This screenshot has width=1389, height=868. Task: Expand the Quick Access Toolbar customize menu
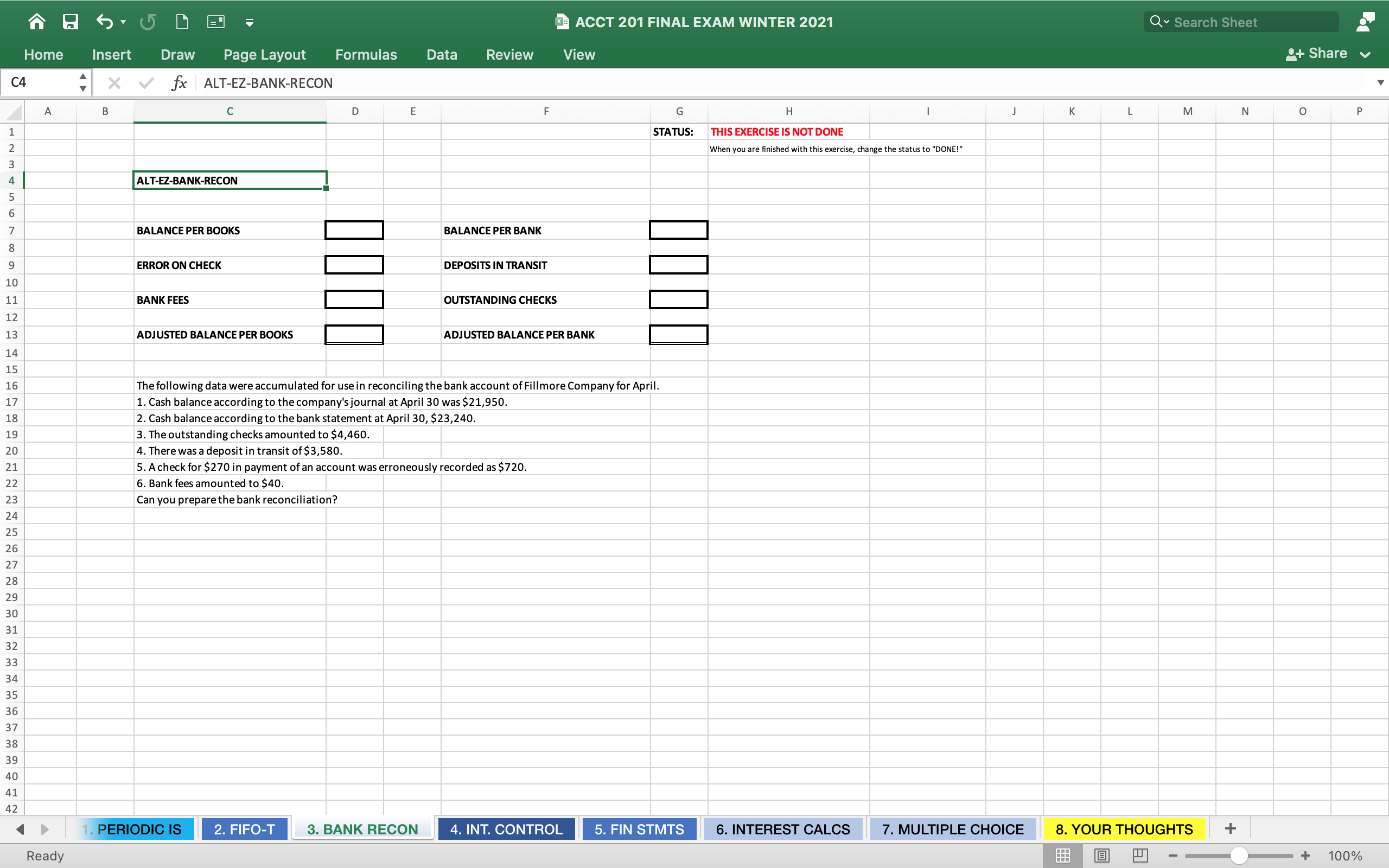[x=249, y=22]
